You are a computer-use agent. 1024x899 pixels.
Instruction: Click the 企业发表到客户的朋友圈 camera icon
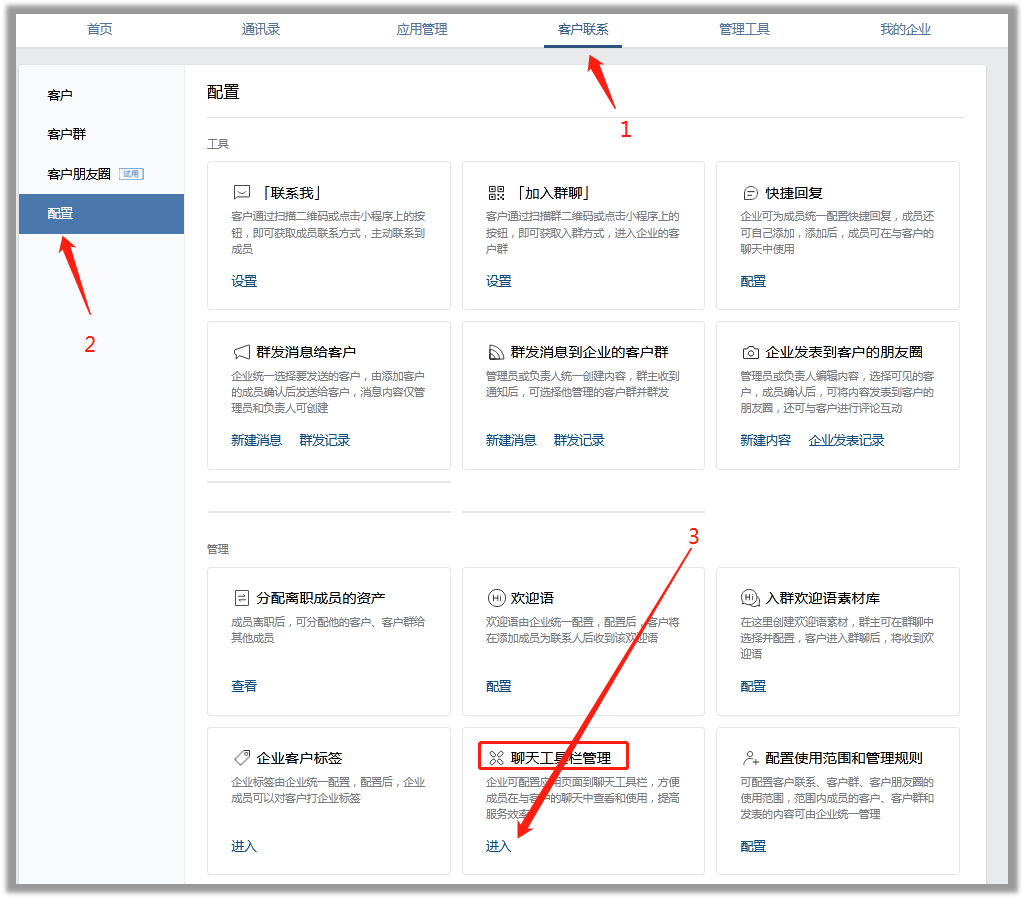(x=750, y=353)
